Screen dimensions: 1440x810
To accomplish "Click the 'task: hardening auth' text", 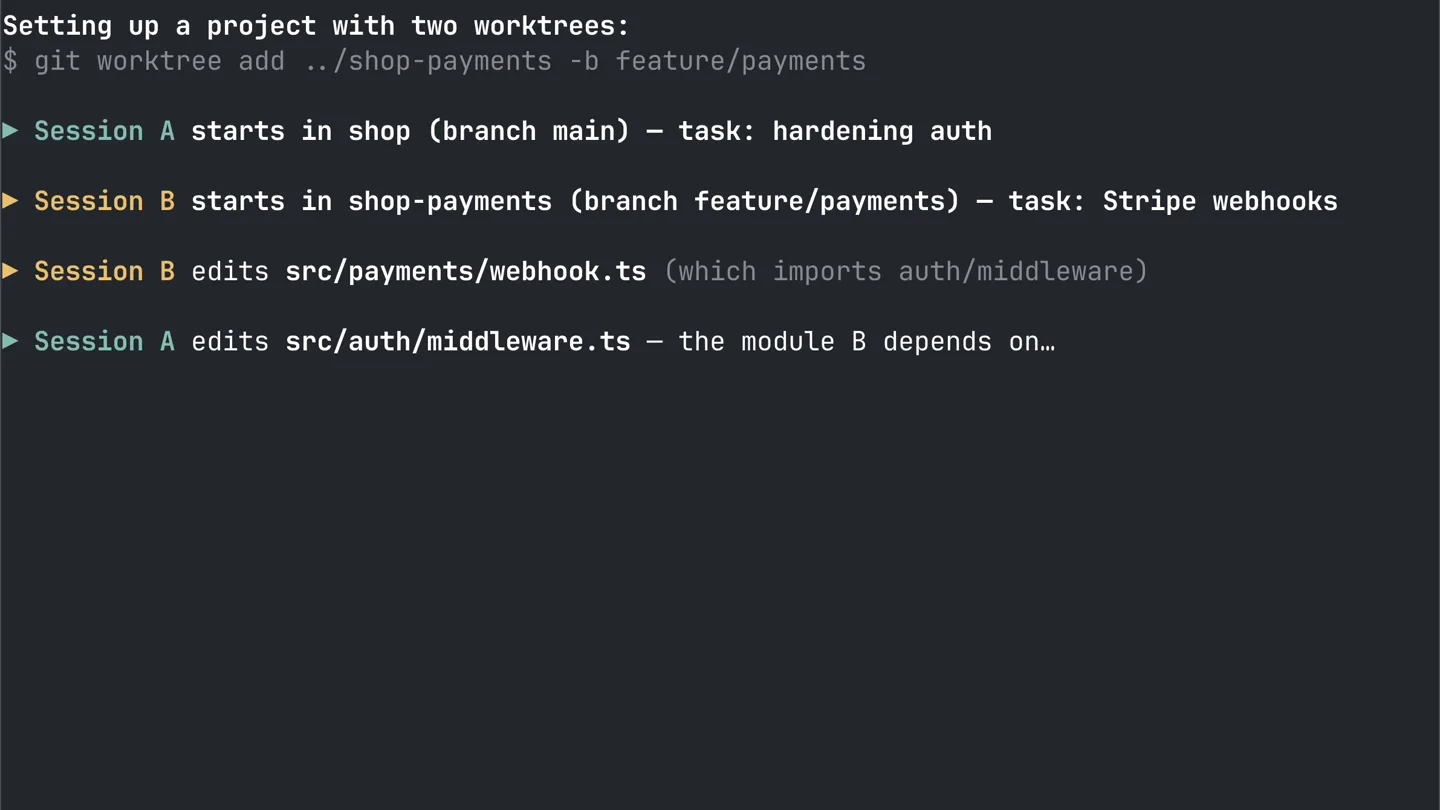I will [835, 131].
